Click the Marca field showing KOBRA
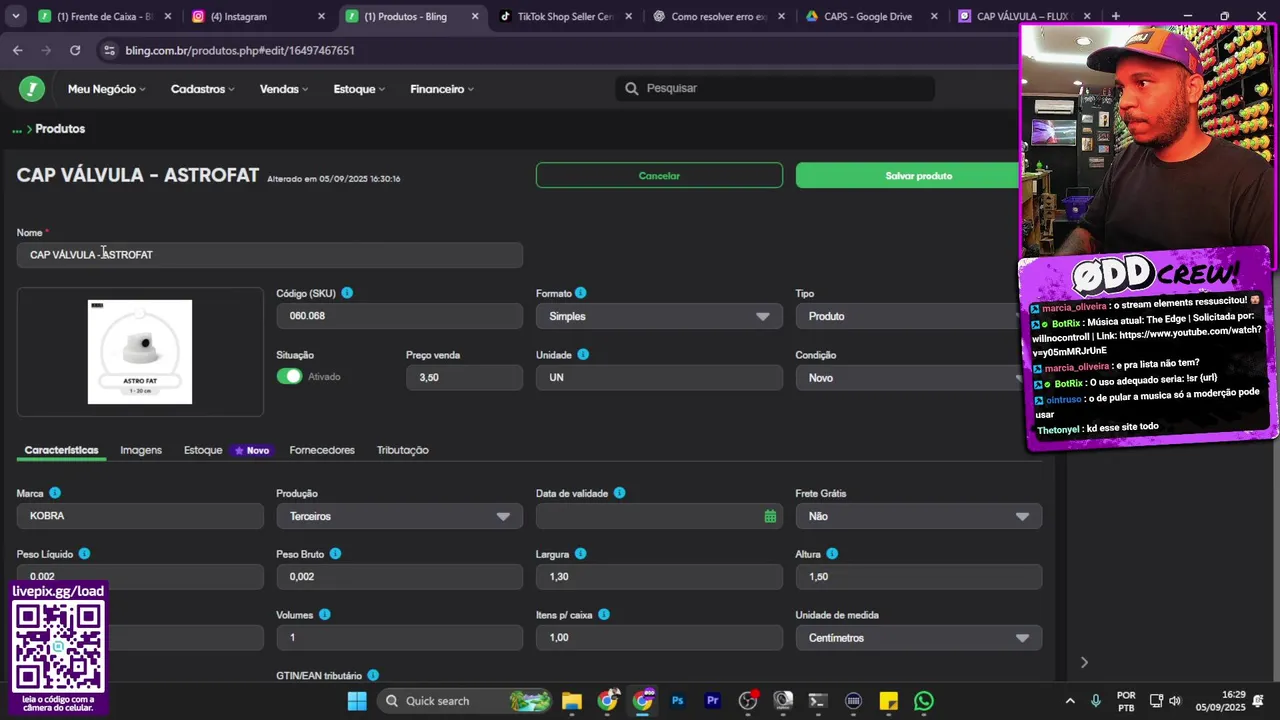 tap(140, 516)
